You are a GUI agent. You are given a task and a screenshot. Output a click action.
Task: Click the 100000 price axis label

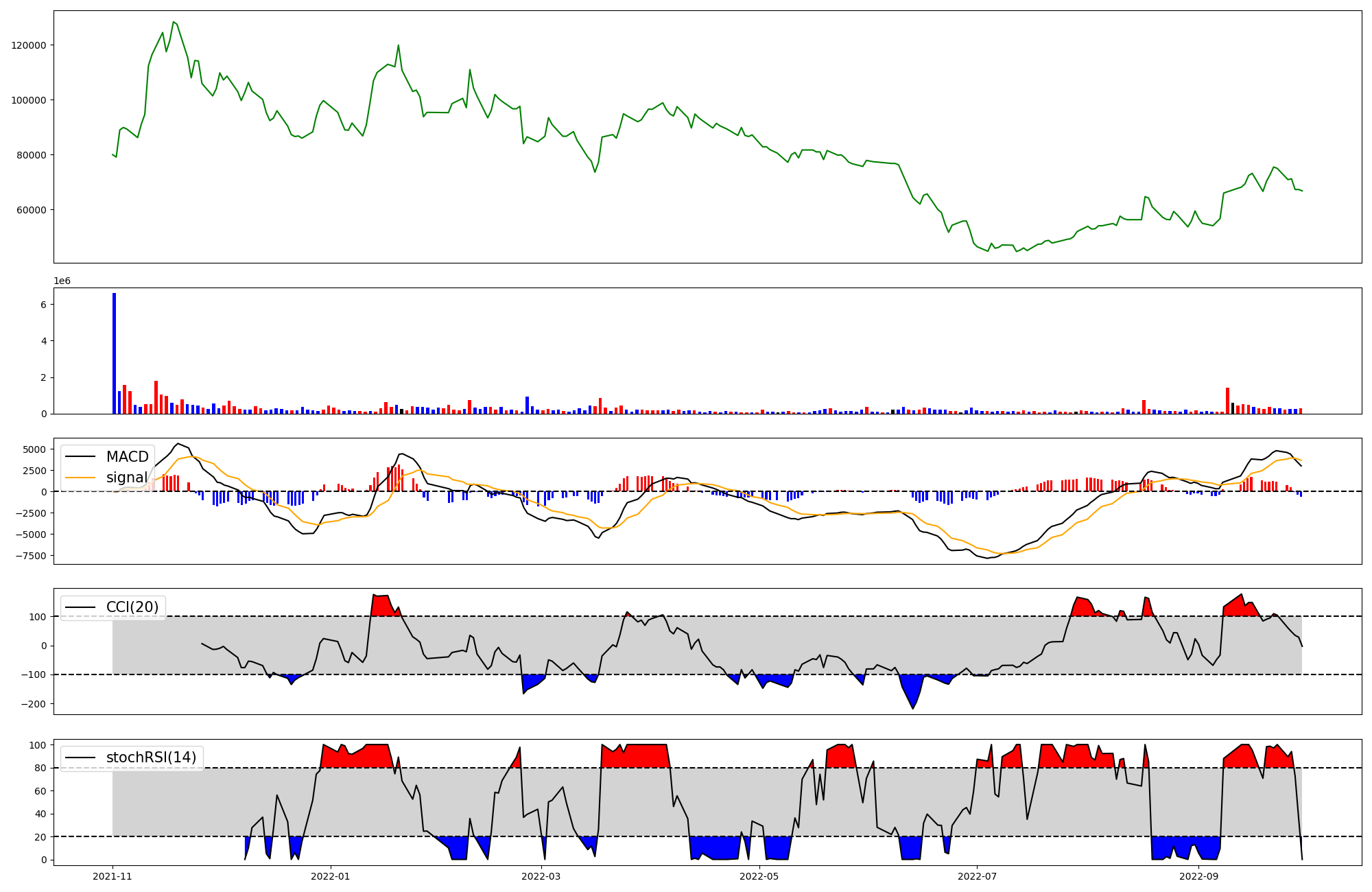(29, 100)
